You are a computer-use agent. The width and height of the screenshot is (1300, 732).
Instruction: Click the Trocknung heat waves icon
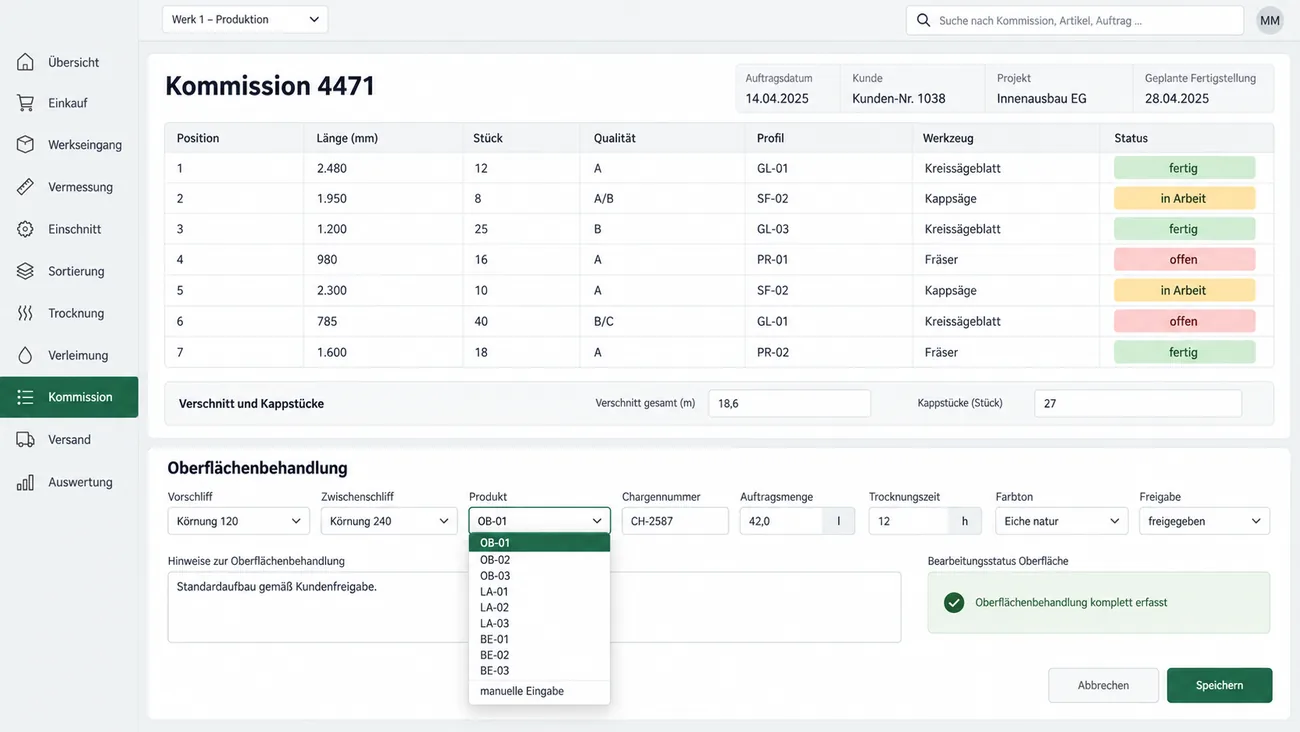point(25,313)
